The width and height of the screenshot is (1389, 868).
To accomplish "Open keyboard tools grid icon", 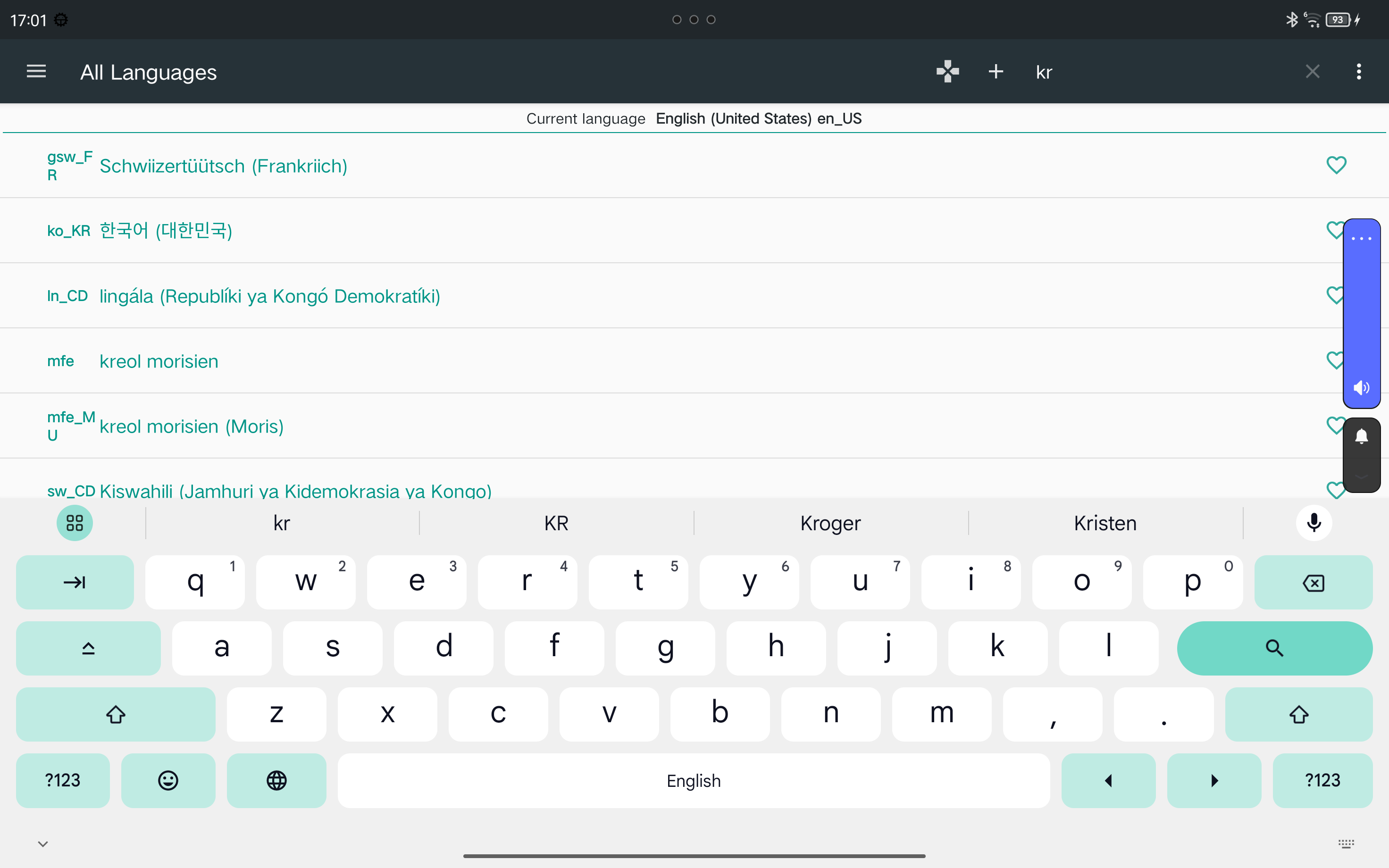I will click(x=75, y=523).
